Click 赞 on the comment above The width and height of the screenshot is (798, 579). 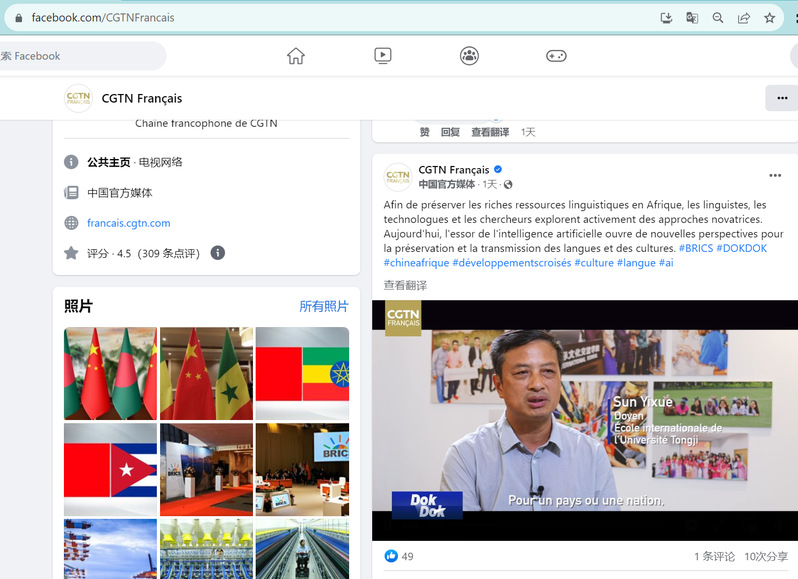(424, 132)
